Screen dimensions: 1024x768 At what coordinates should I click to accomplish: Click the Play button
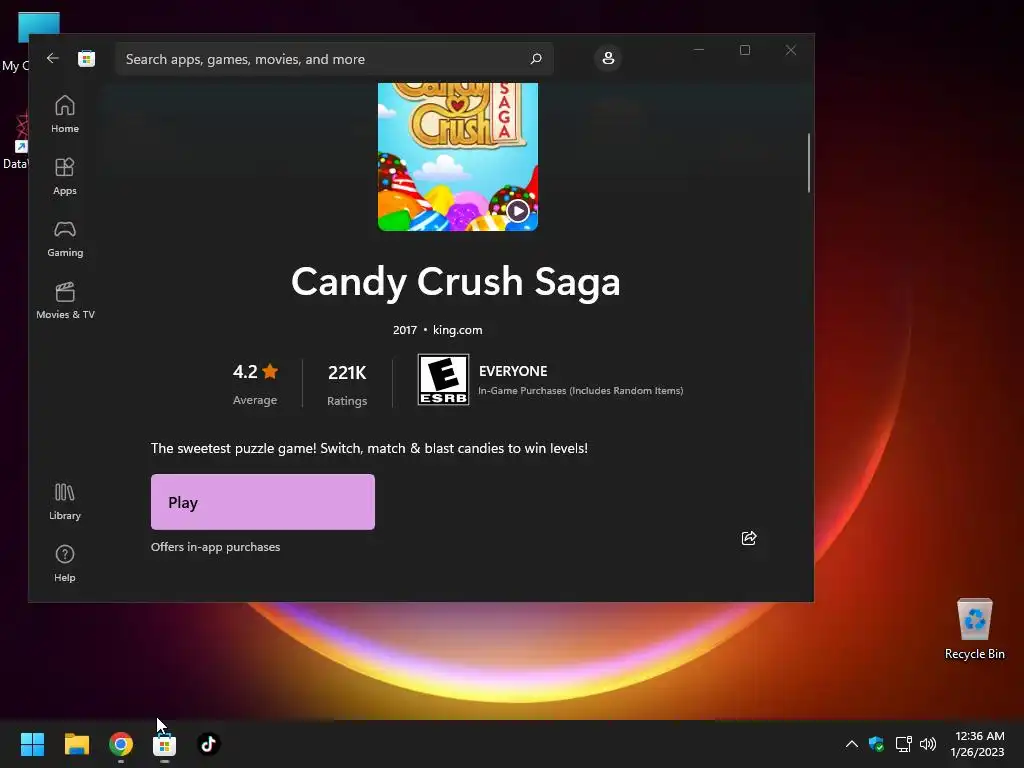263,502
